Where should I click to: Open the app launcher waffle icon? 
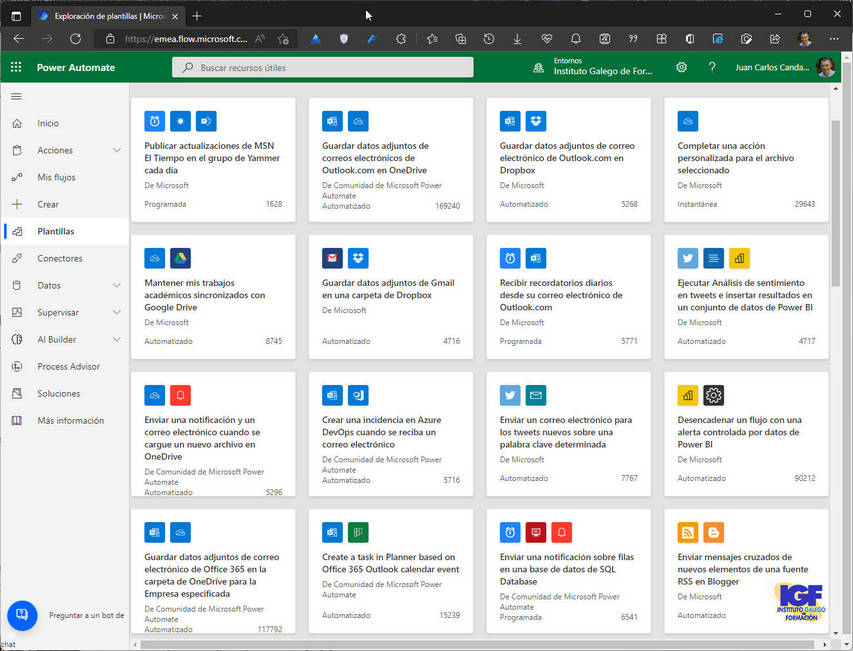tap(16, 67)
